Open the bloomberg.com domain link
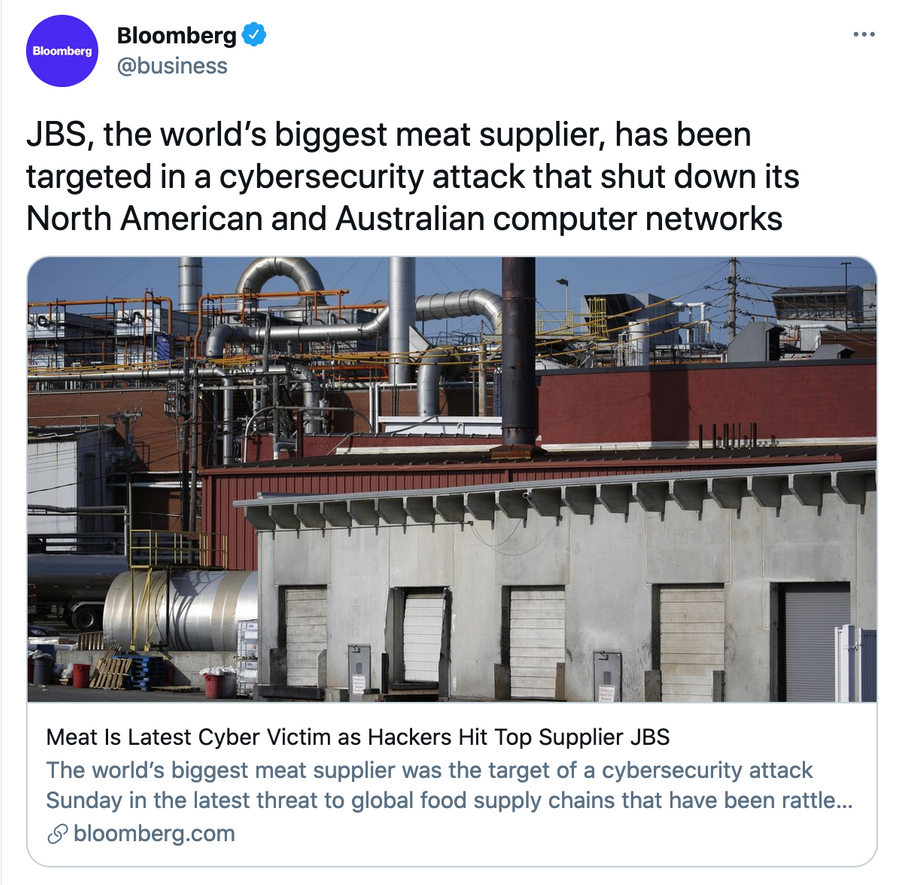 click(x=154, y=833)
